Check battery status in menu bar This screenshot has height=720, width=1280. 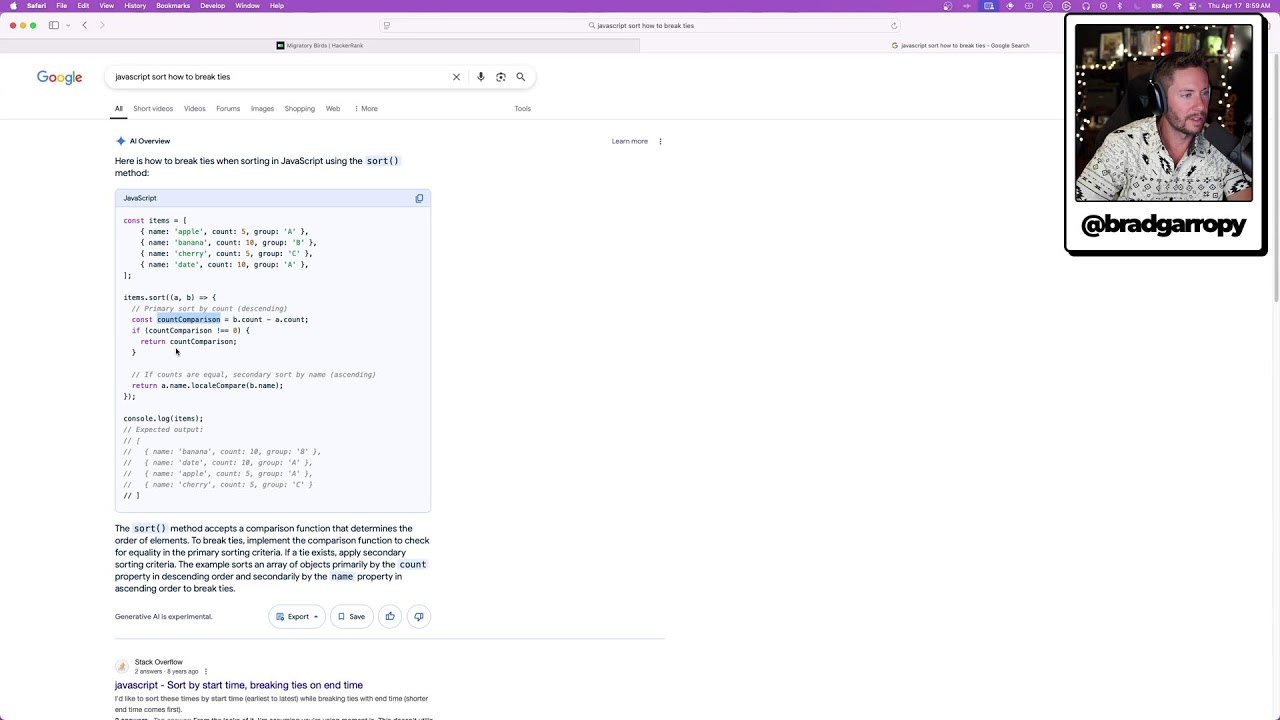tap(1157, 6)
